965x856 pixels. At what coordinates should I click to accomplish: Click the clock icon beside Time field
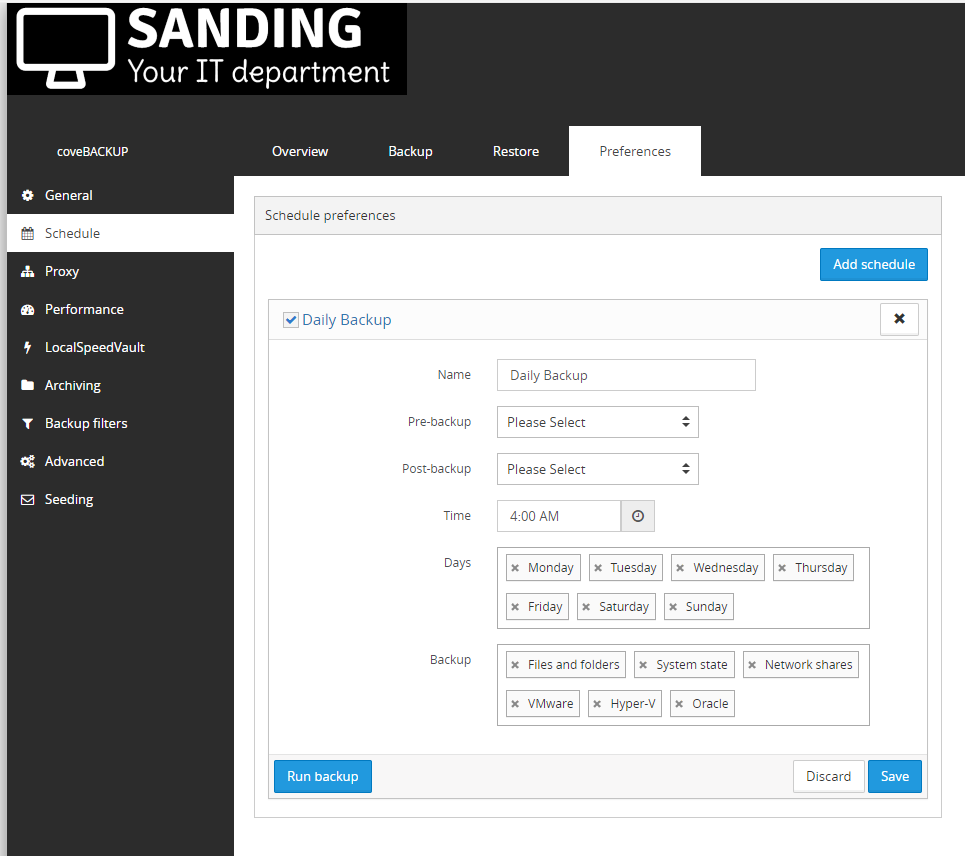point(637,516)
